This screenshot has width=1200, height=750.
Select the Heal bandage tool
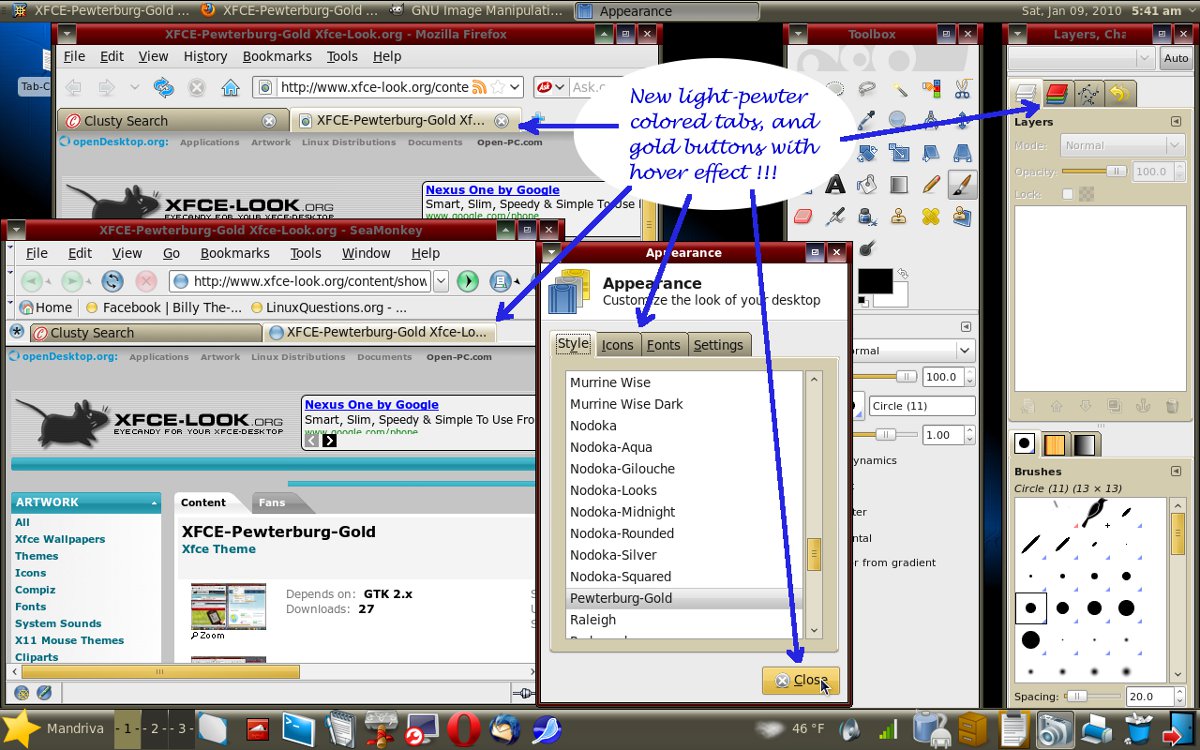pyautogui.click(x=931, y=217)
